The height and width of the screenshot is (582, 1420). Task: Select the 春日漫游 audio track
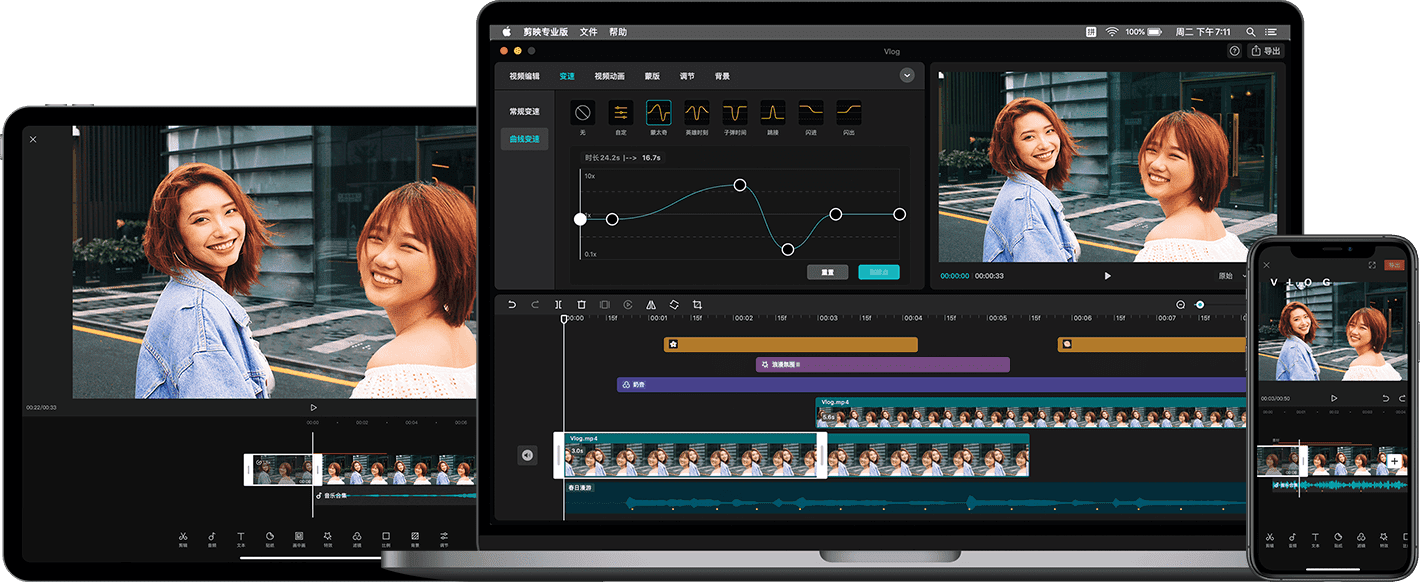click(907, 498)
